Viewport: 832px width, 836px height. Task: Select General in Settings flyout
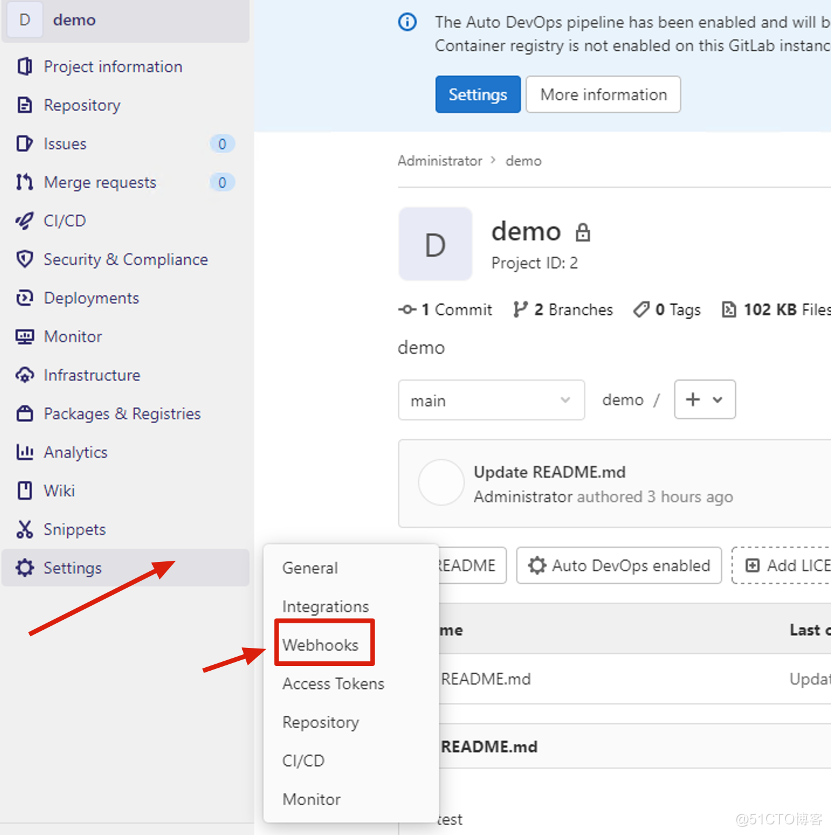(310, 568)
